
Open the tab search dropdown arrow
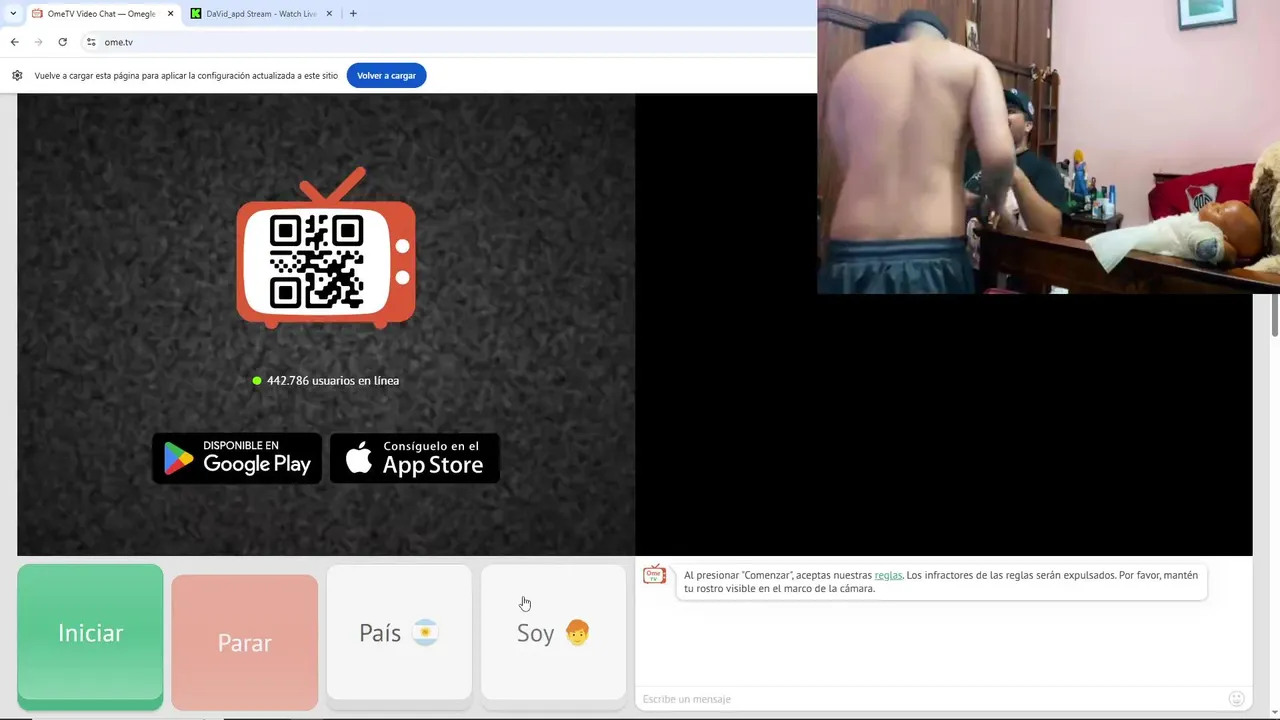(x=13, y=13)
